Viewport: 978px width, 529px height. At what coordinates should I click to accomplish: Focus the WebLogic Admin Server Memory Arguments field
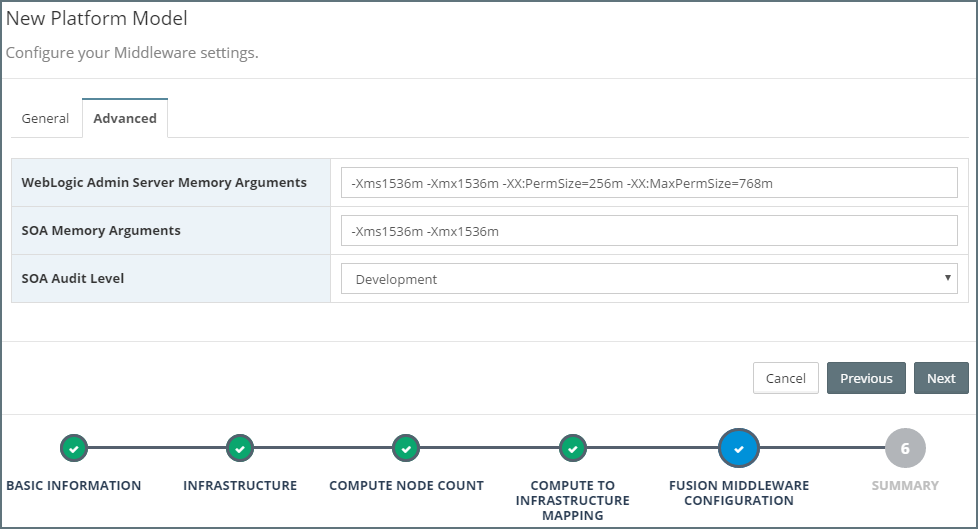[x=648, y=183]
